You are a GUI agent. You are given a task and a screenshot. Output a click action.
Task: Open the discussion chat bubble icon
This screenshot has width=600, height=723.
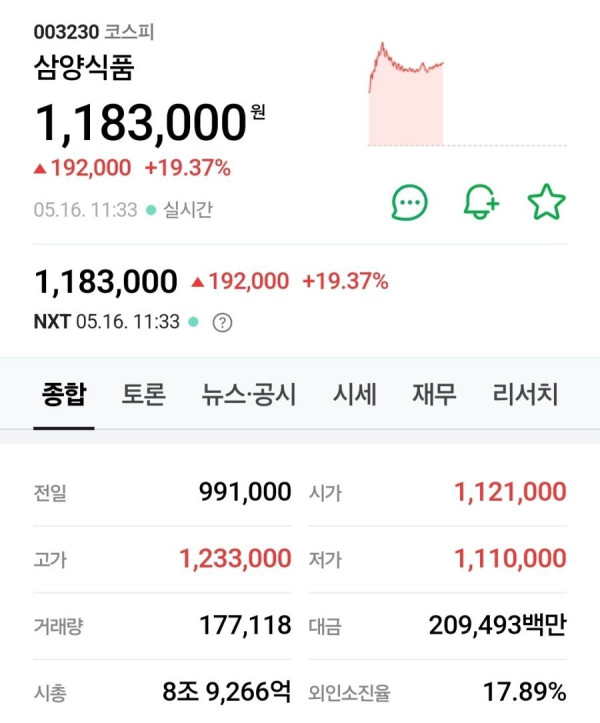tap(409, 203)
